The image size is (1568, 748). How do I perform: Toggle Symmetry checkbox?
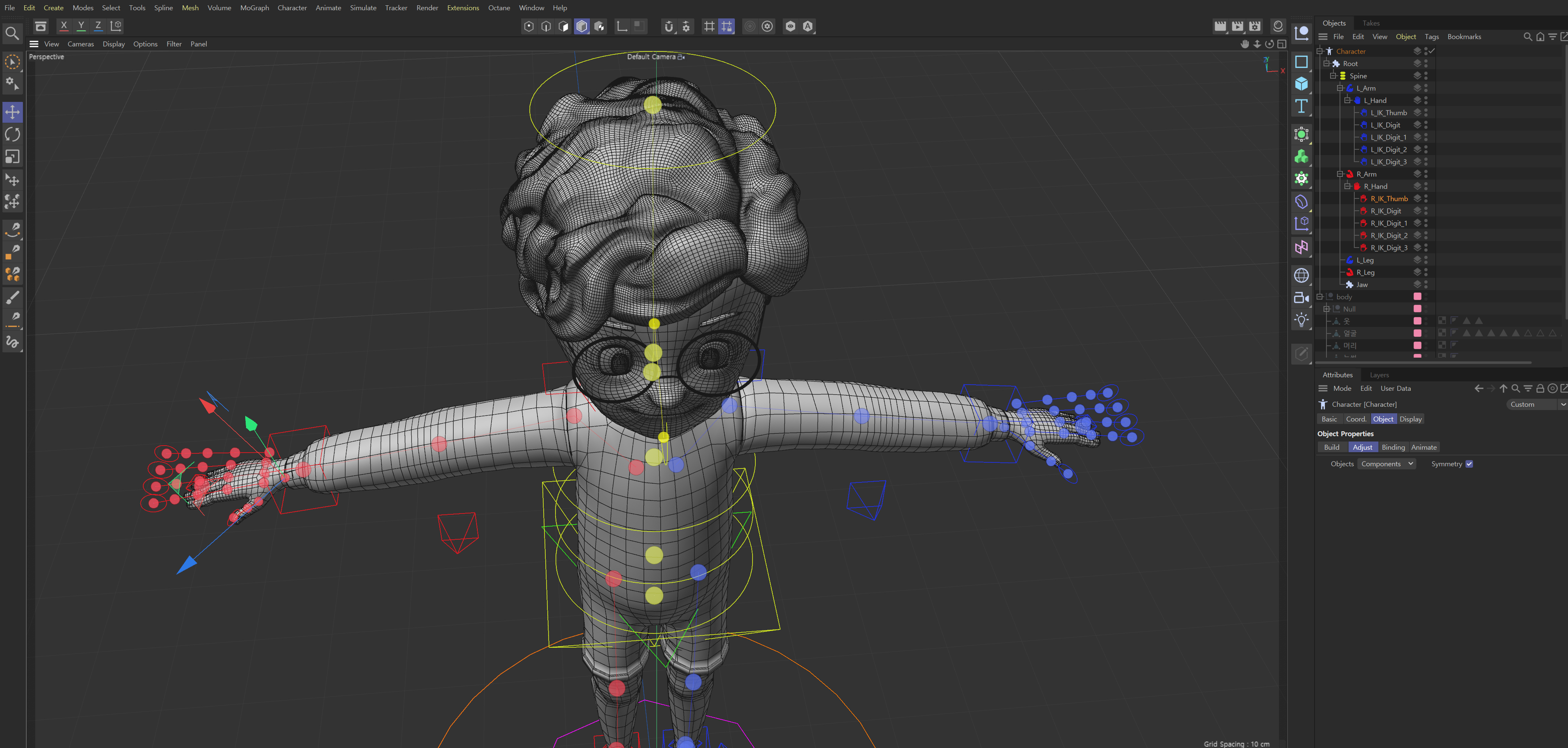click(x=1469, y=464)
